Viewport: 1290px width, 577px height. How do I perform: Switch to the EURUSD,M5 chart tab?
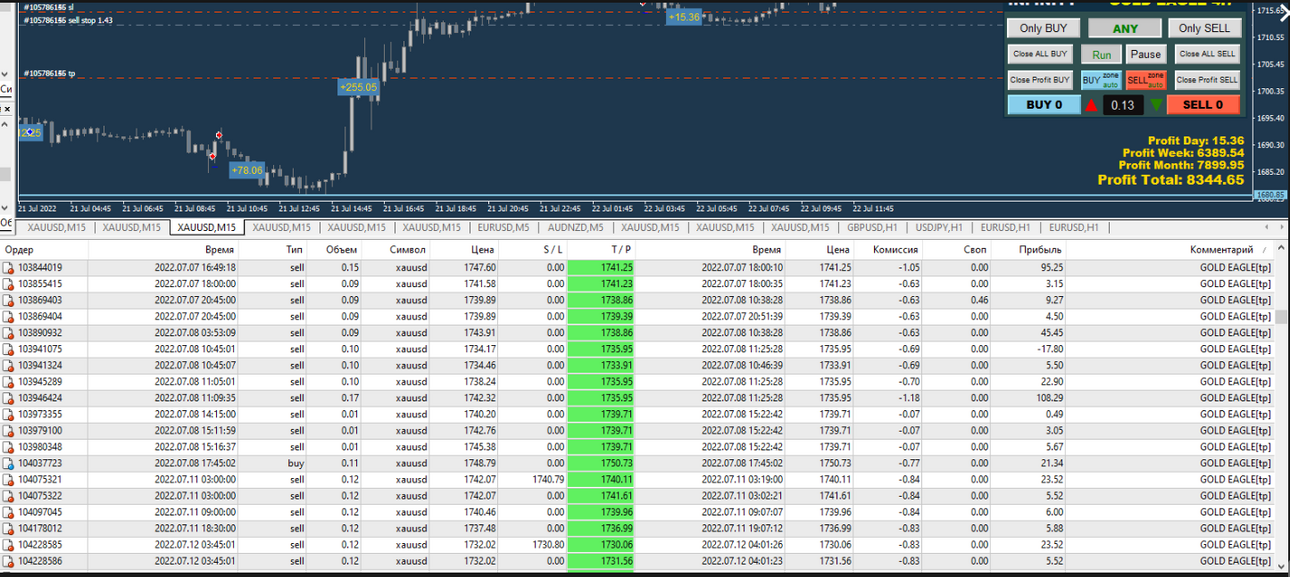[504, 228]
